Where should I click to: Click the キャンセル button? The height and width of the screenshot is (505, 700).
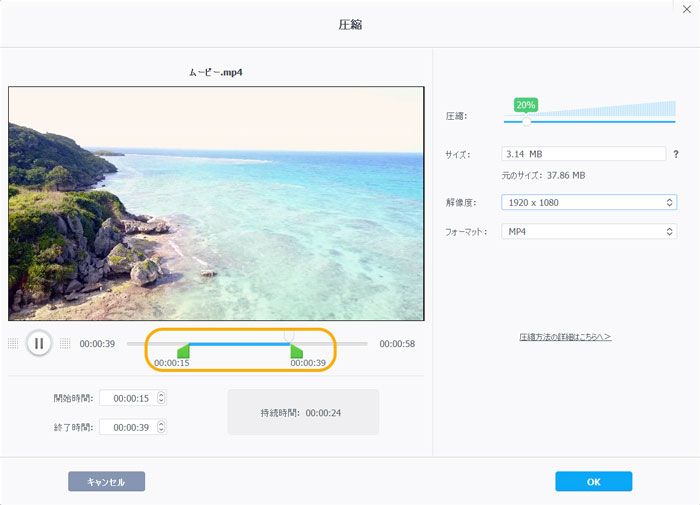[106, 481]
